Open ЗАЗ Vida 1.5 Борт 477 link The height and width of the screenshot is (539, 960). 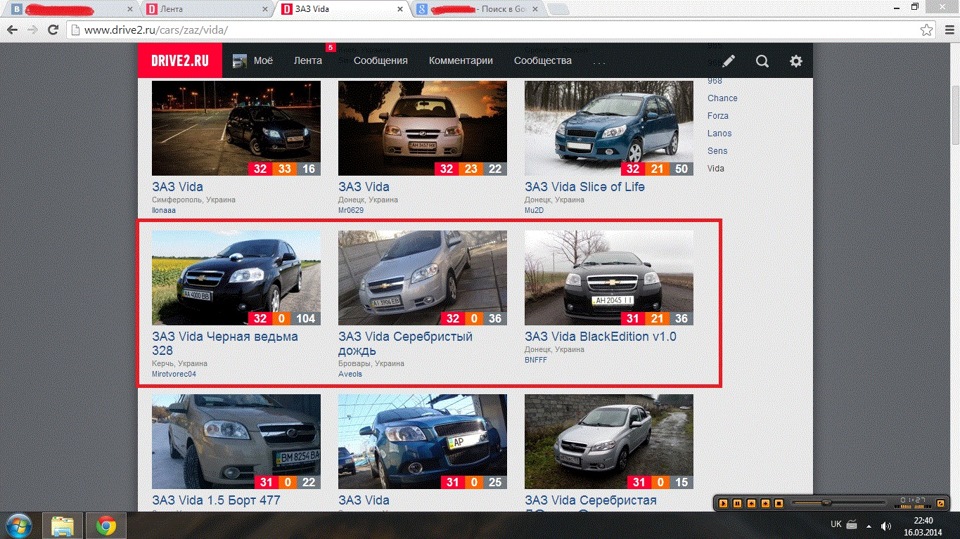(x=216, y=500)
